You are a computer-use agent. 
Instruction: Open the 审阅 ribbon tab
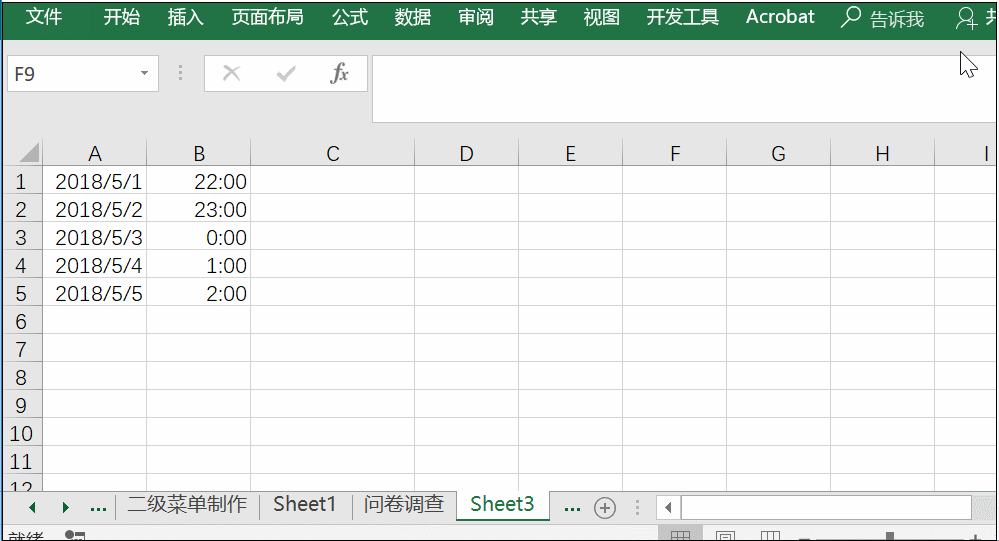point(476,17)
